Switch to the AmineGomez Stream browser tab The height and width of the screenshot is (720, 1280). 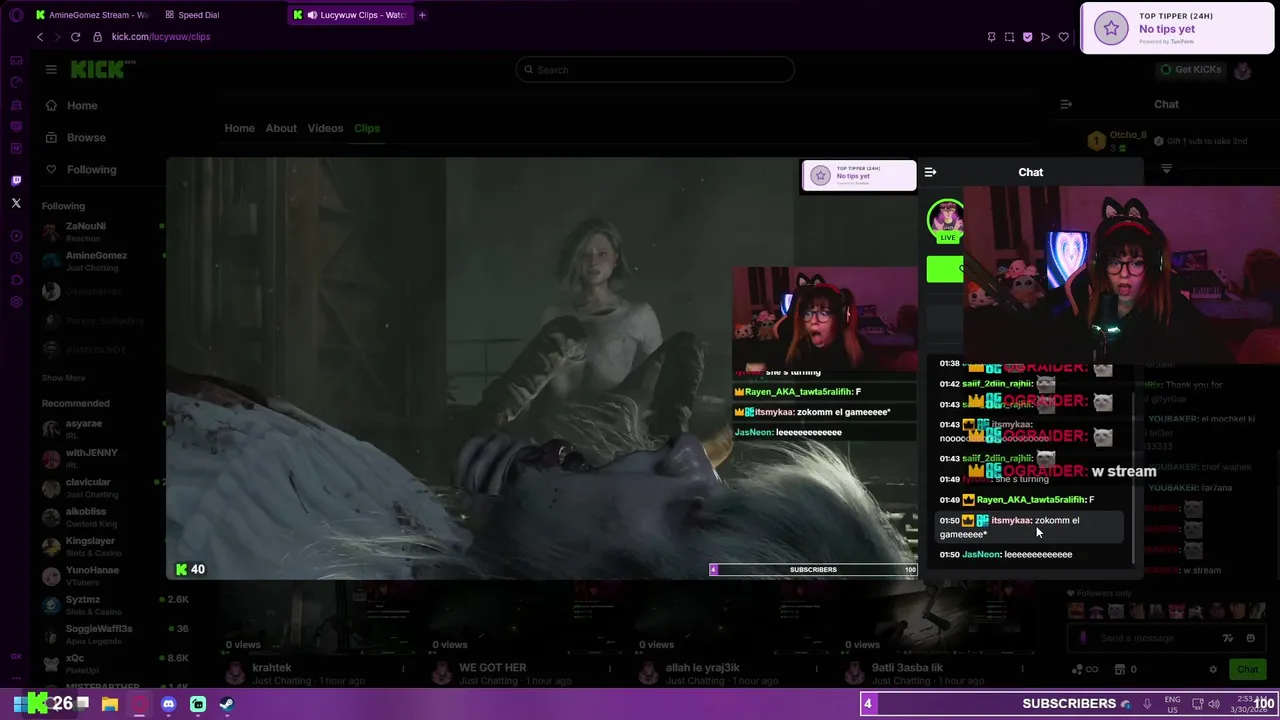pos(90,15)
